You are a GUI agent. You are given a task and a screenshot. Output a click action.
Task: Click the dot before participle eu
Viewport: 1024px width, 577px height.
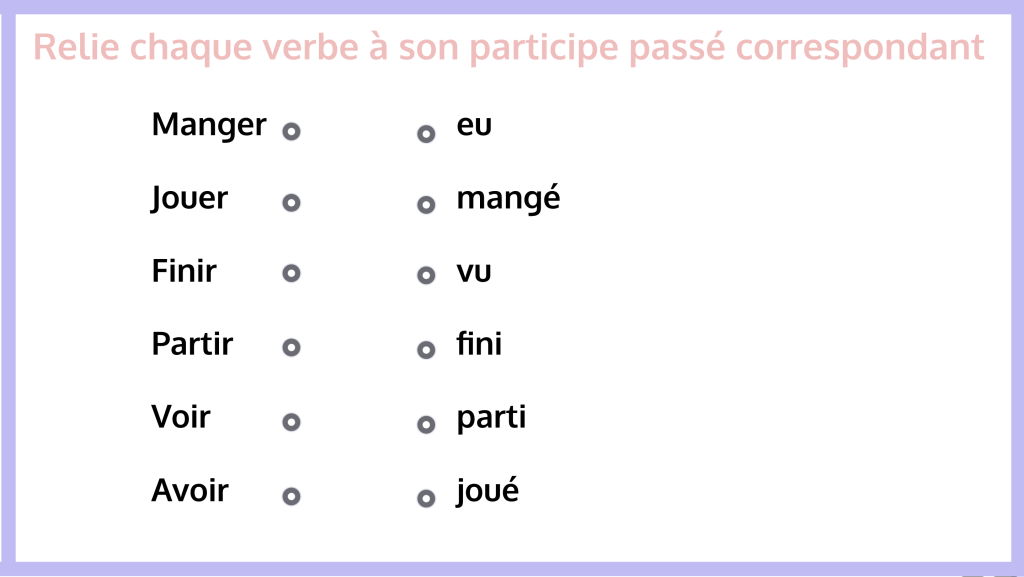click(426, 134)
